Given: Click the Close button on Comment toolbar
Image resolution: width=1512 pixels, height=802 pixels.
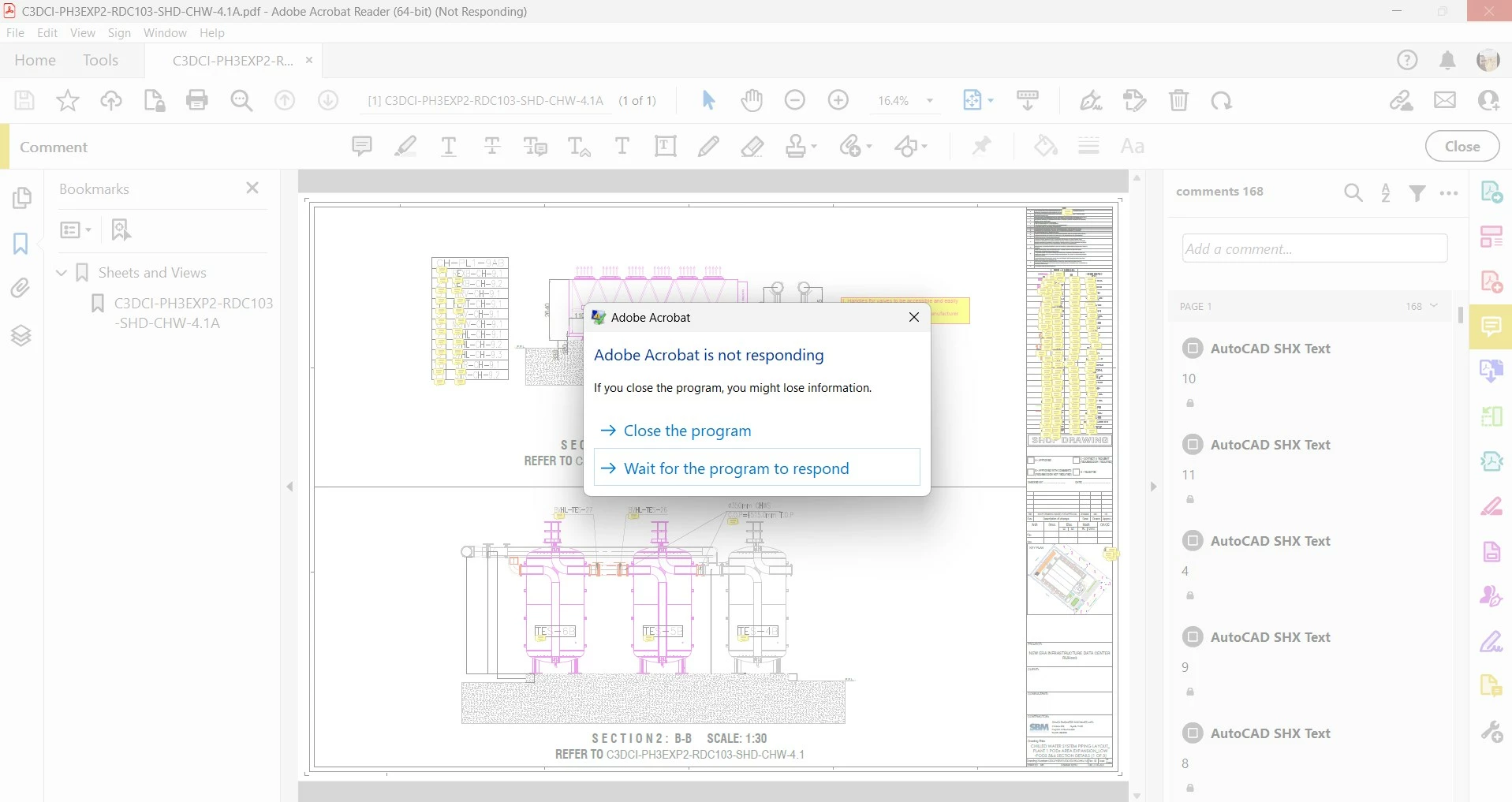Looking at the screenshot, I should pyautogui.click(x=1462, y=146).
